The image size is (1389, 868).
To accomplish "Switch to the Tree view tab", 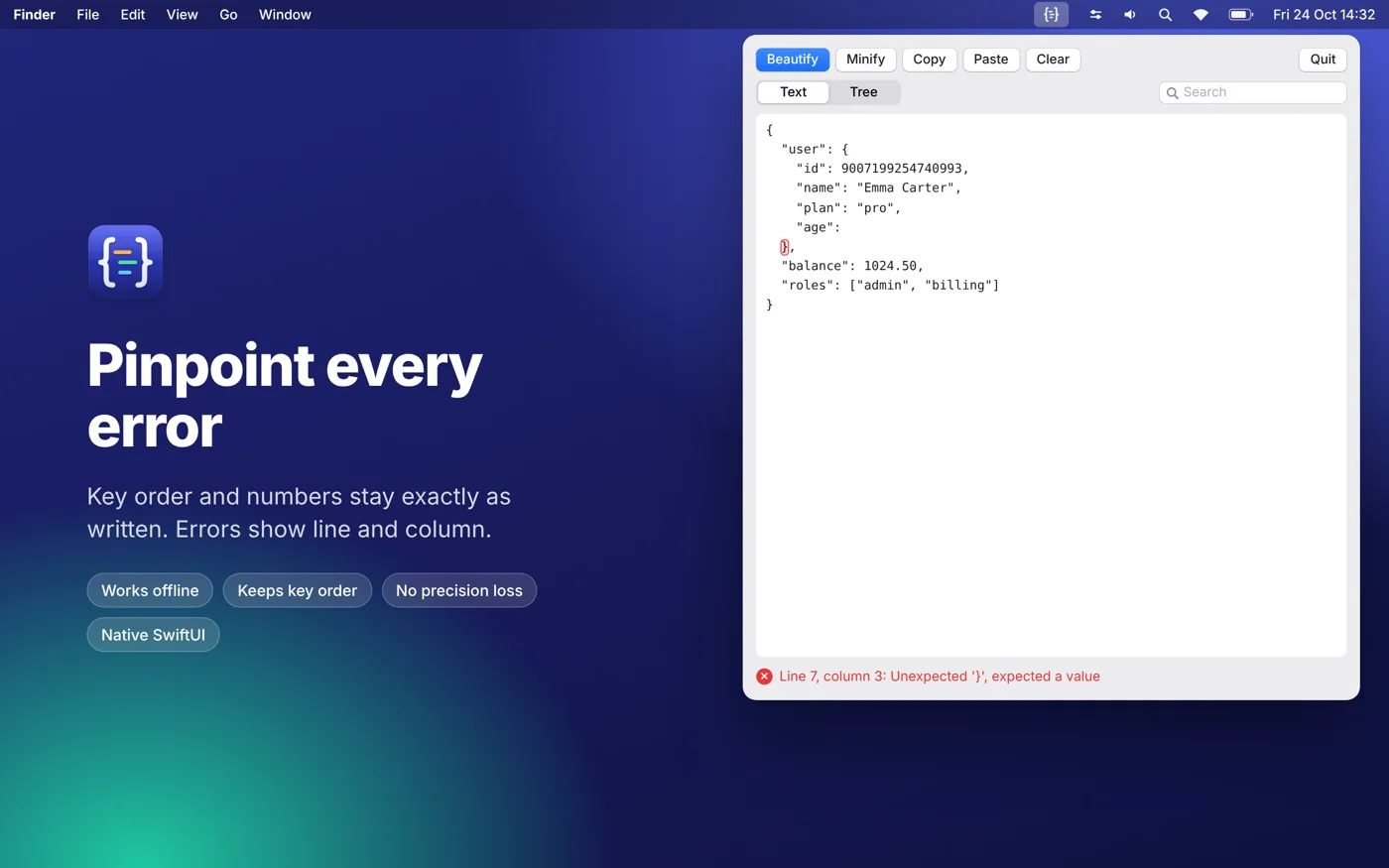I will tap(863, 92).
